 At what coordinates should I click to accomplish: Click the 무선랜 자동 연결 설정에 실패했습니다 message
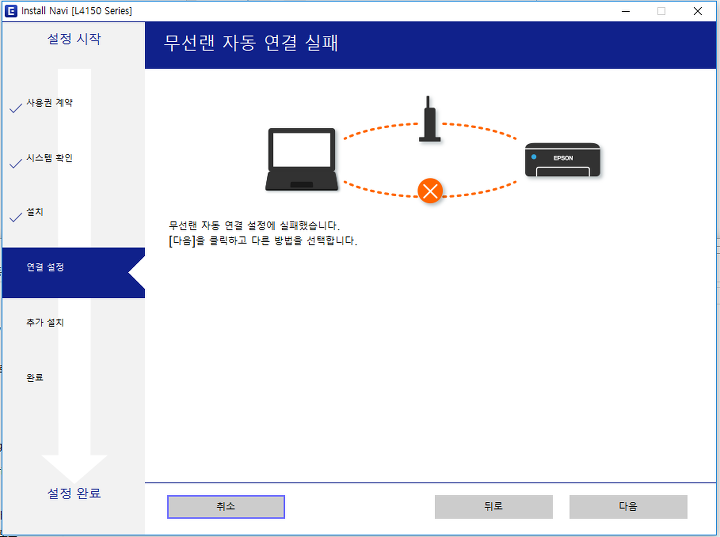(254, 226)
